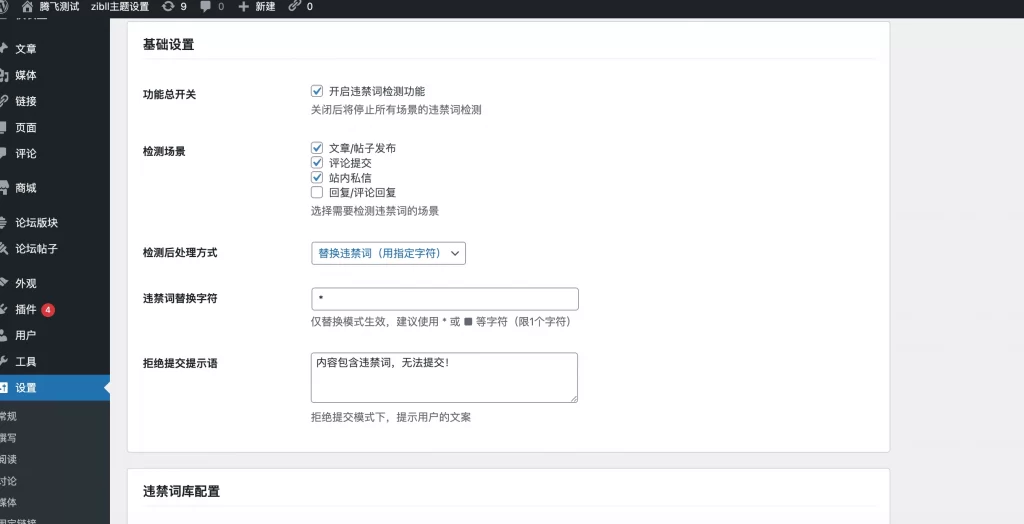Image resolution: width=1024 pixels, height=524 pixels.
Task: Click the 商城 shop icon in sidebar
Action: (x=4, y=188)
